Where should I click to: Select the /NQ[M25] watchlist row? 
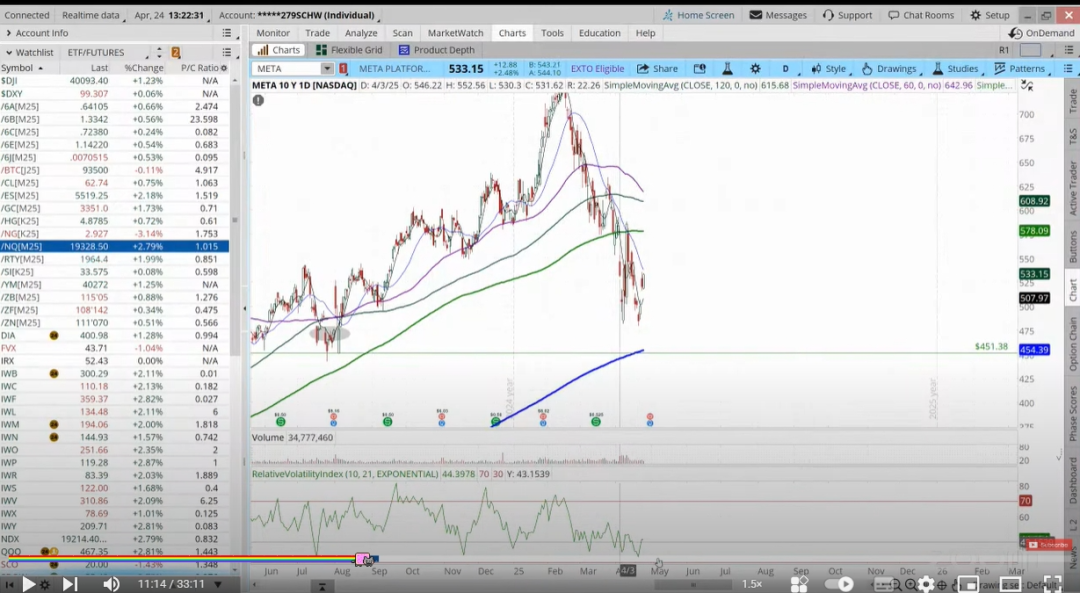coord(114,246)
